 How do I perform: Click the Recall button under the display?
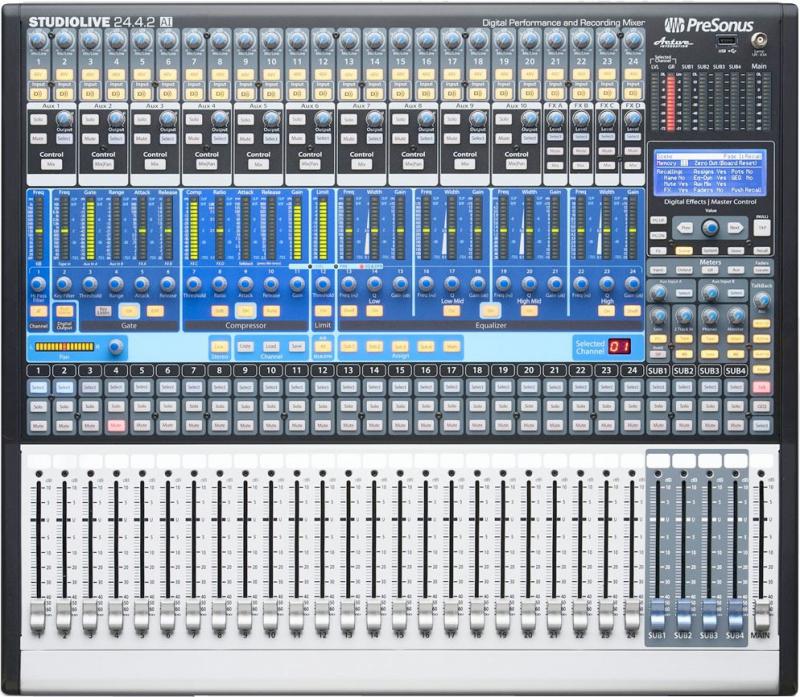click(761, 251)
